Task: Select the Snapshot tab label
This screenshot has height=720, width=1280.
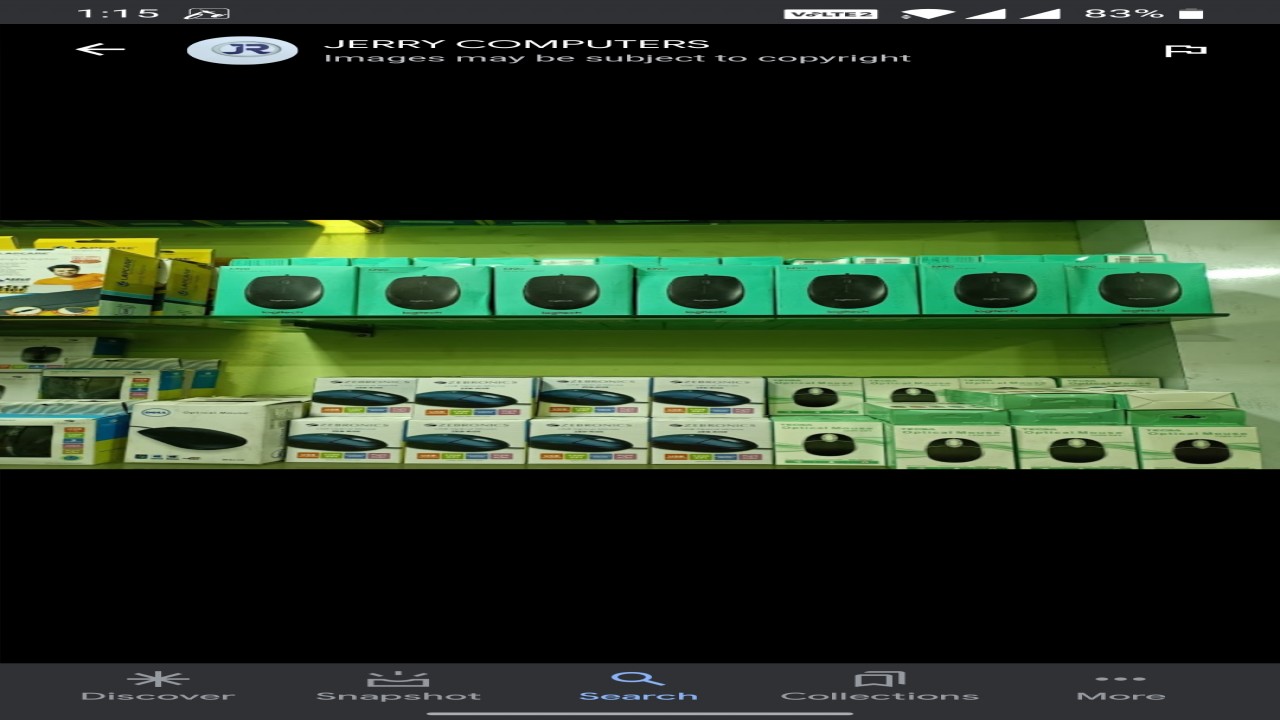Action: [x=398, y=696]
